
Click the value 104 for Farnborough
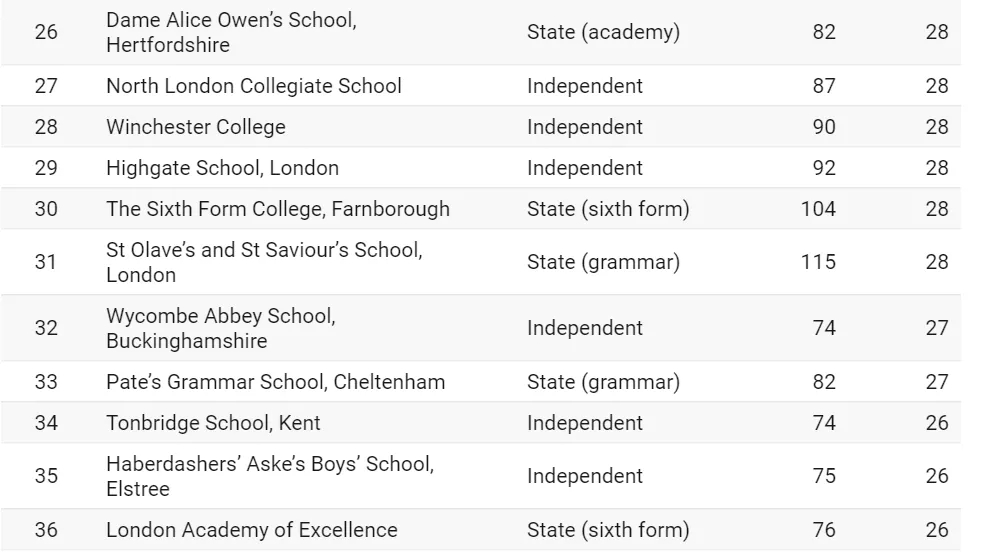point(818,209)
